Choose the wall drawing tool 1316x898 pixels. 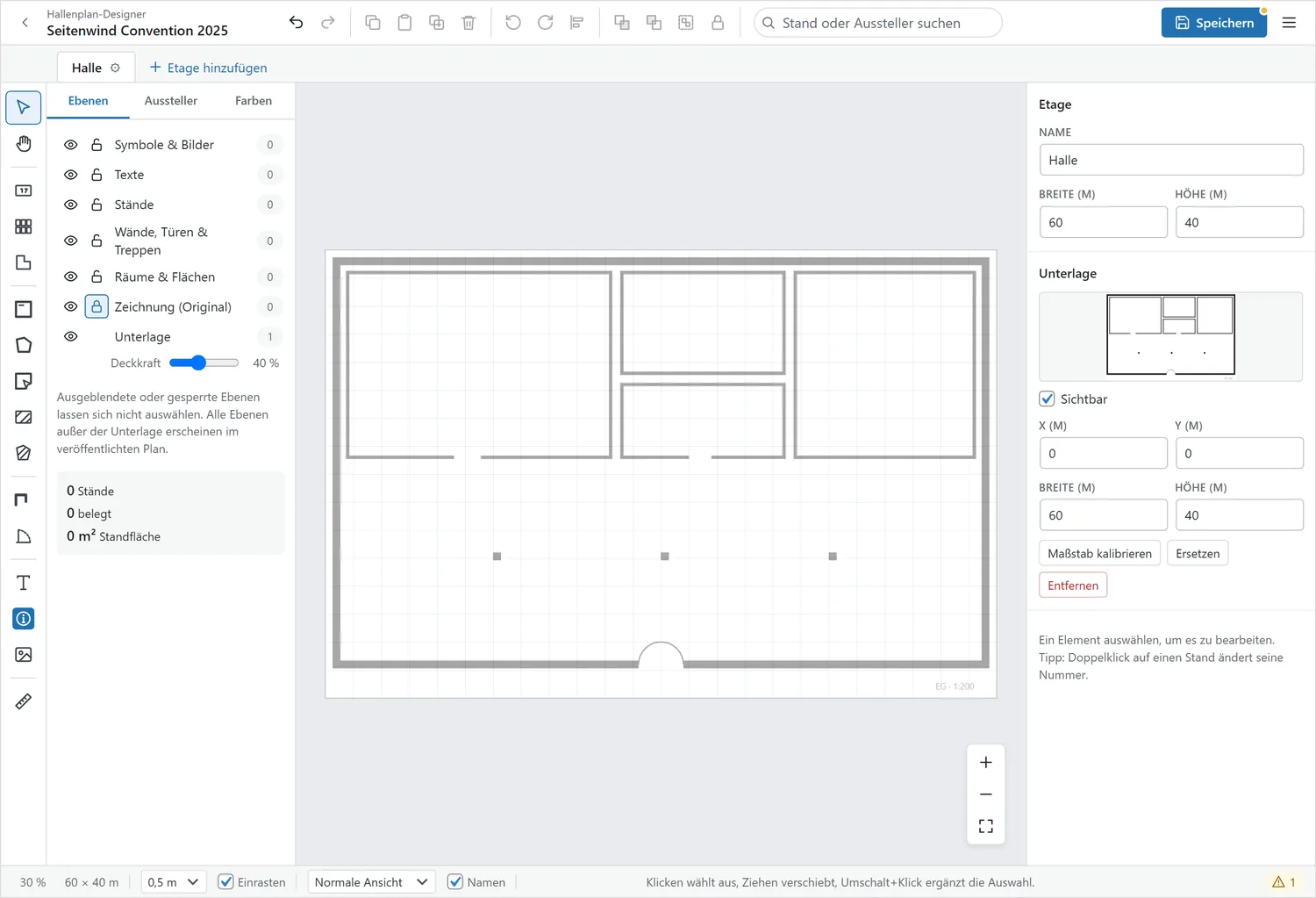tap(24, 499)
